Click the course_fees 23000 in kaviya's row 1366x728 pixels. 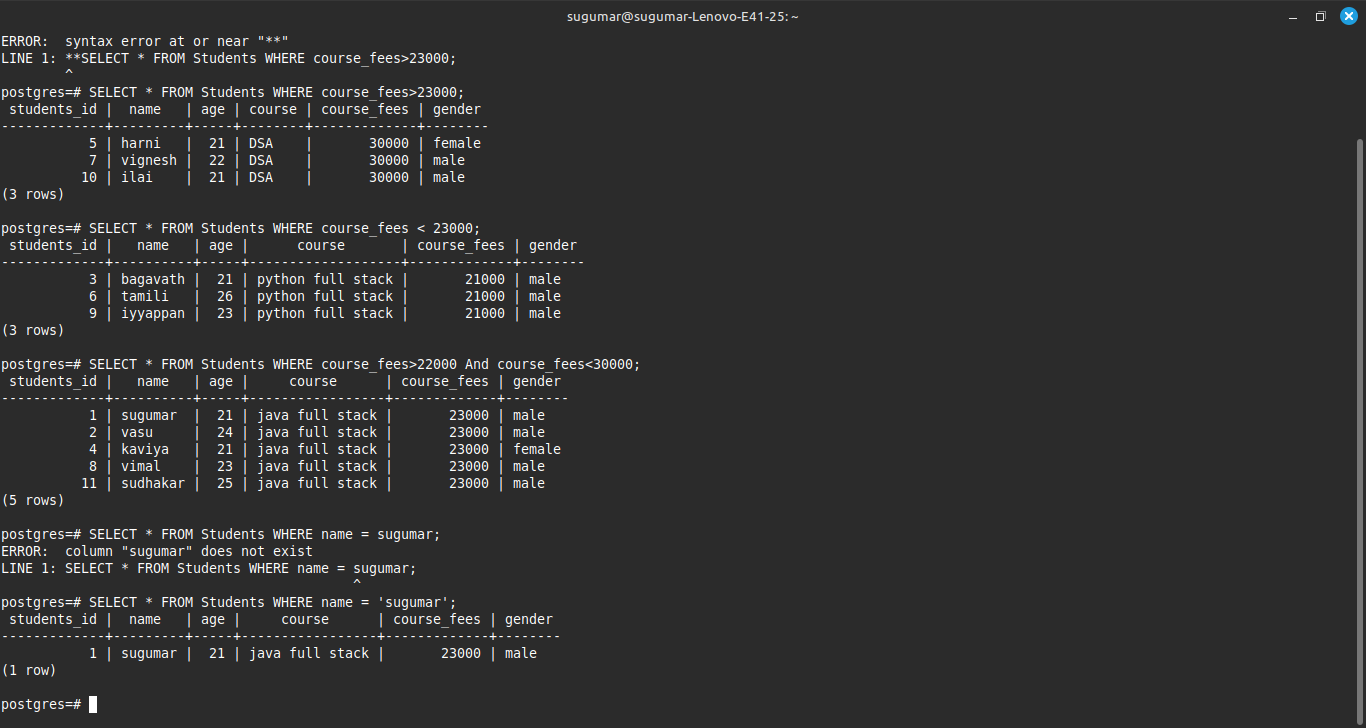(469, 449)
